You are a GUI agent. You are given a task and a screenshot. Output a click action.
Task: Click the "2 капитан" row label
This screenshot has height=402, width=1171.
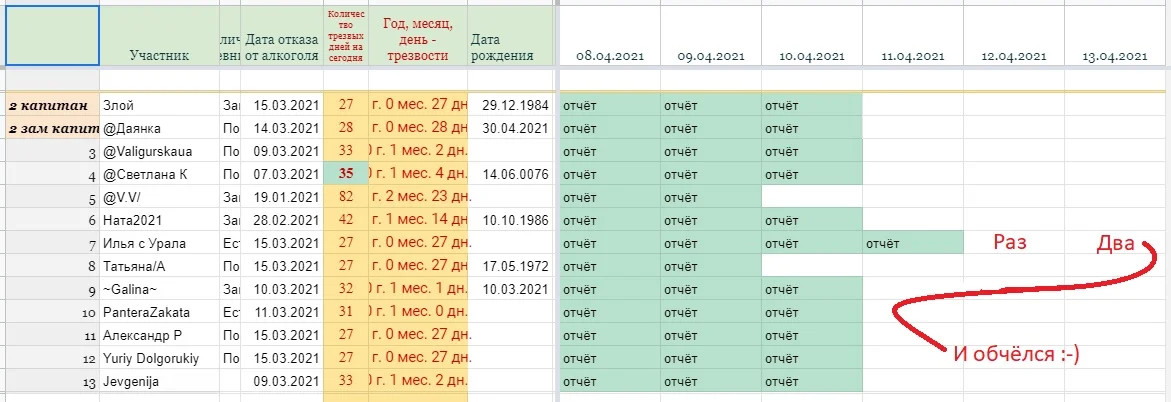coord(50,105)
